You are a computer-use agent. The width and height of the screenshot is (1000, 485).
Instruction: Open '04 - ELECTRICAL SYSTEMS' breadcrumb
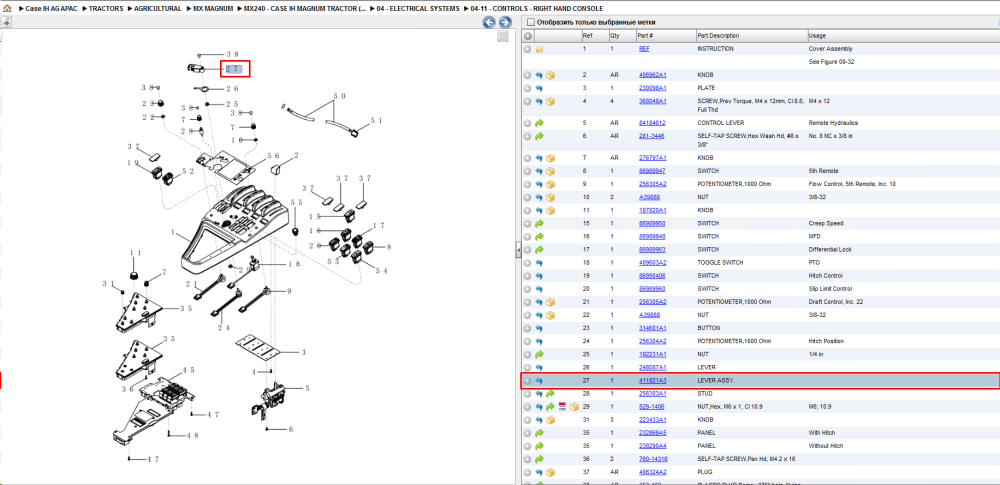click(418, 9)
